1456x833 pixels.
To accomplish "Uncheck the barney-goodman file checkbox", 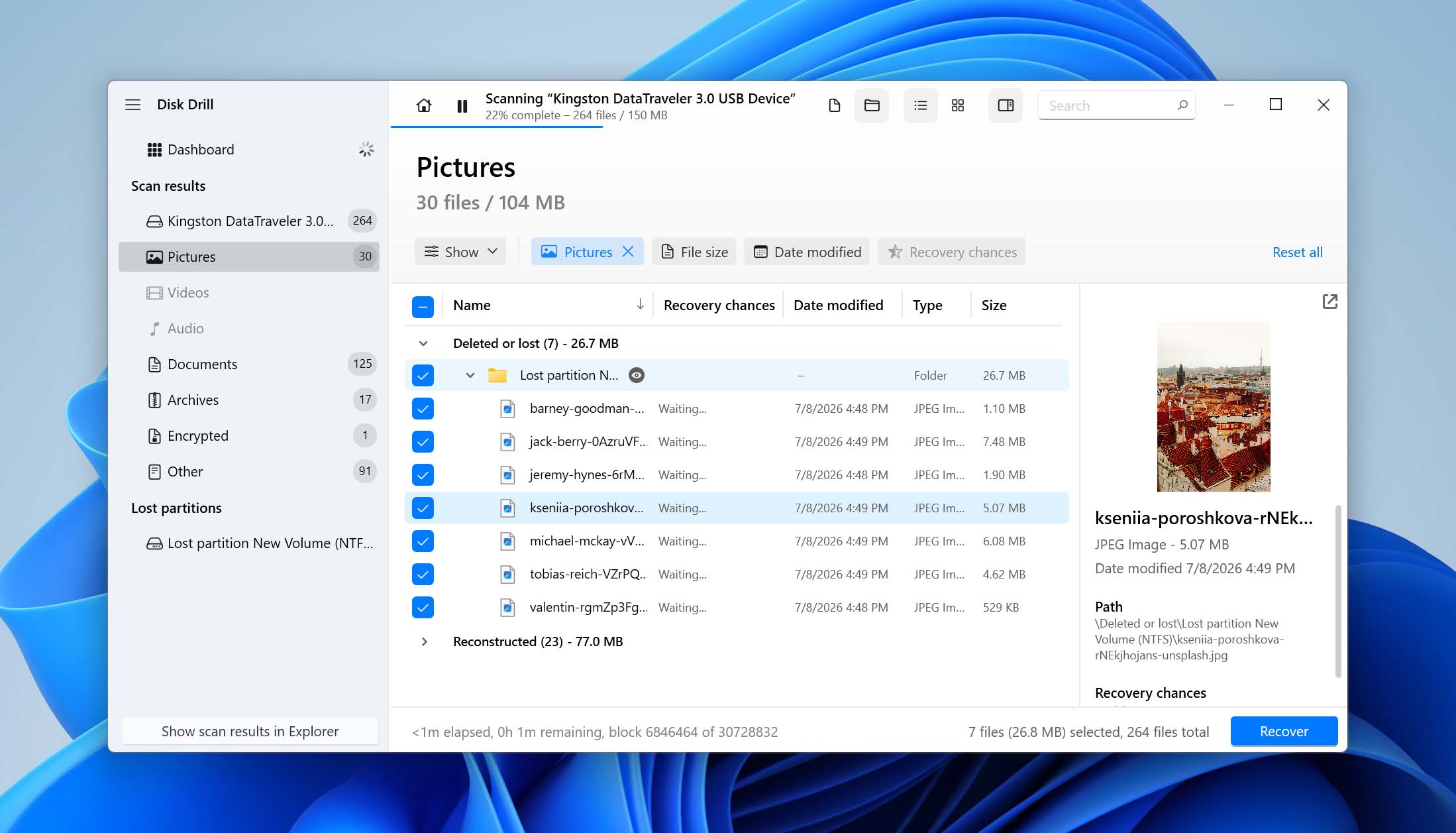I will click(x=423, y=409).
